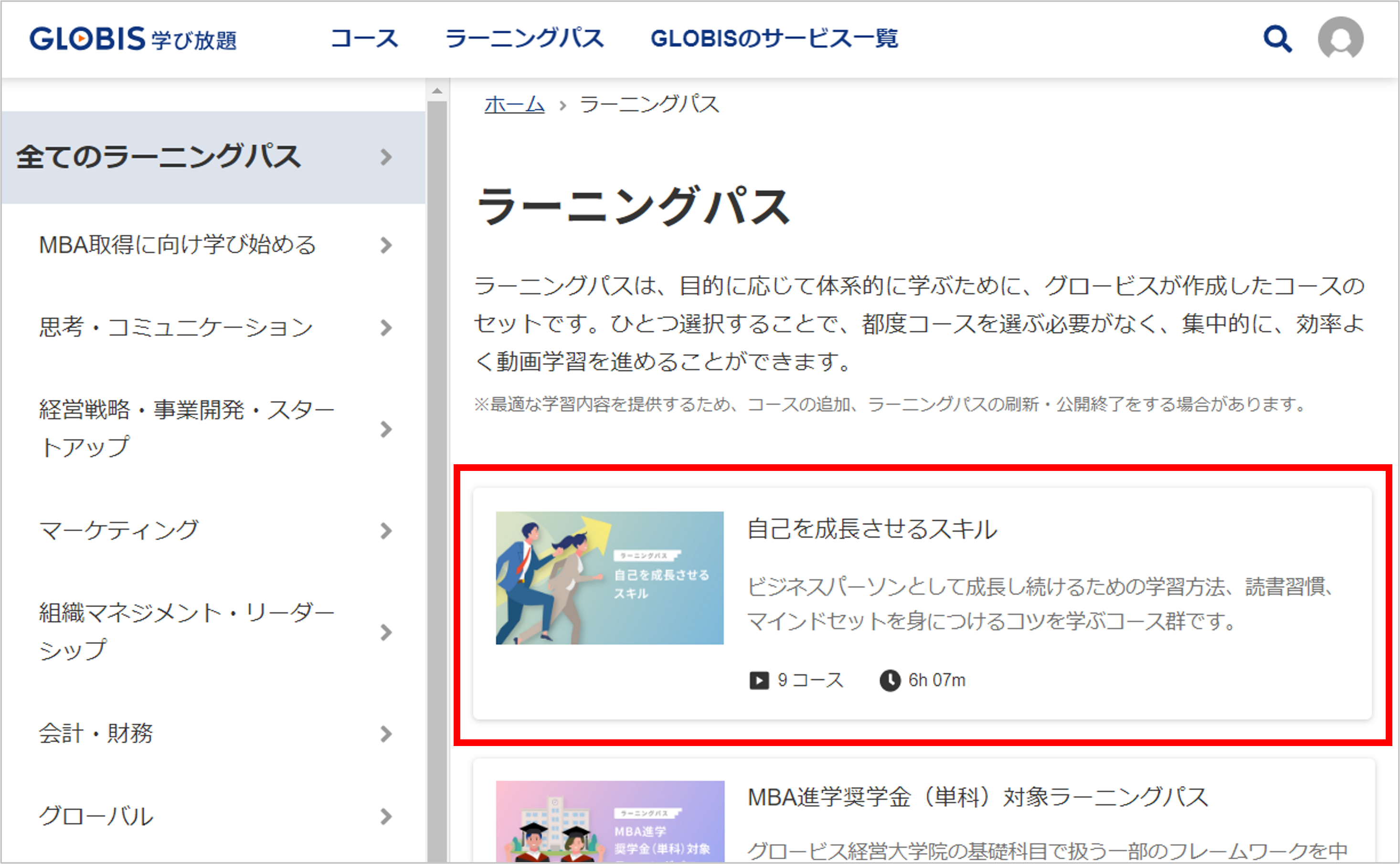Open the search magnifier icon
This screenshot has height=864, width=1400.
(x=1277, y=39)
